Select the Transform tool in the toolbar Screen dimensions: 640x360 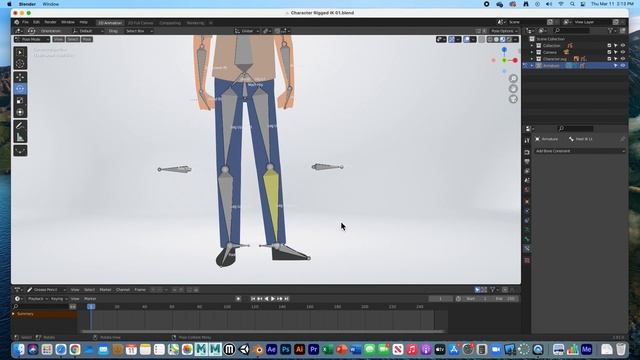point(20,112)
